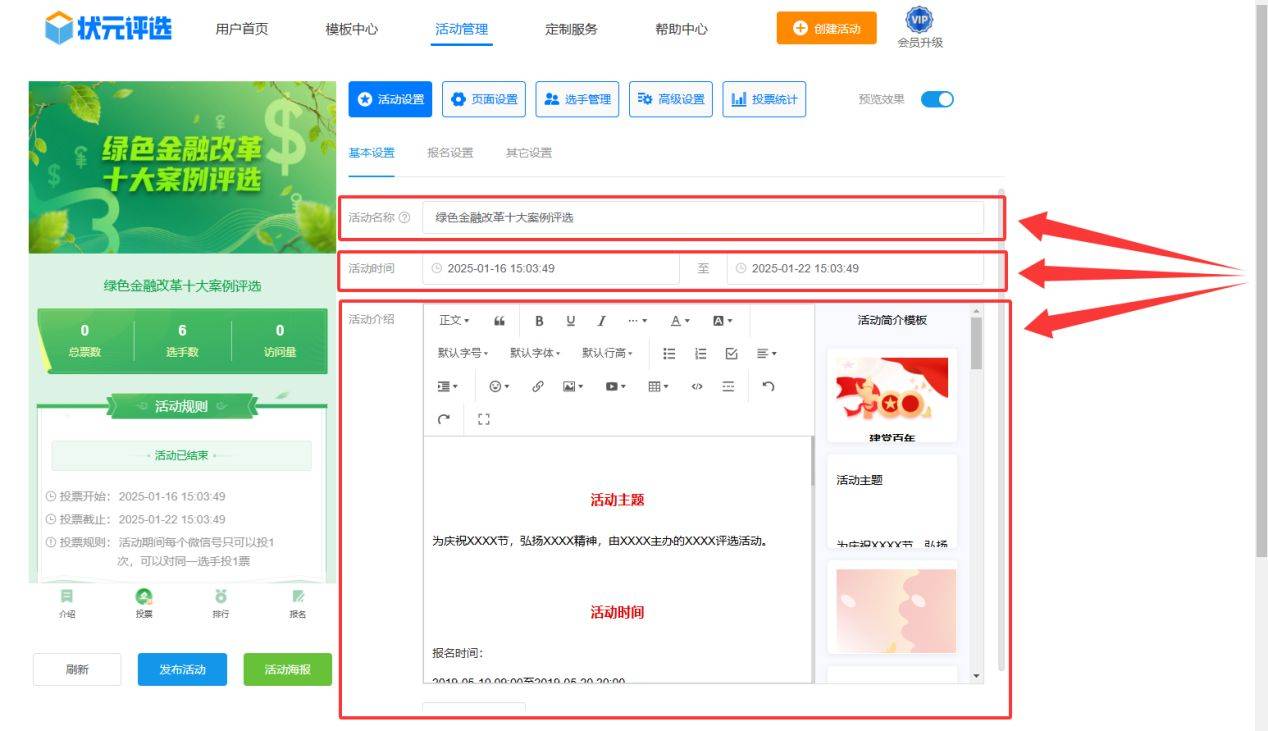Image resolution: width=1268 pixels, height=731 pixels.
Task: Enter fullscreen editing mode
Action: 483,419
